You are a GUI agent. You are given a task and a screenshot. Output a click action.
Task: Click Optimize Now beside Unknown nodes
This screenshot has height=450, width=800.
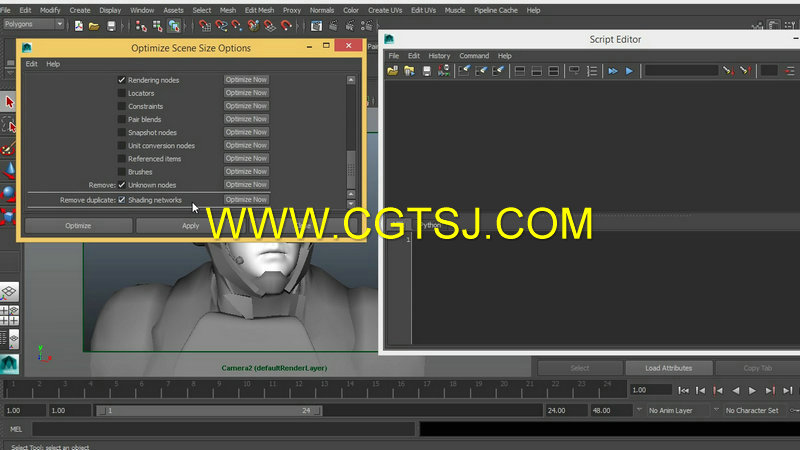pyautogui.click(x=246, y=185)
